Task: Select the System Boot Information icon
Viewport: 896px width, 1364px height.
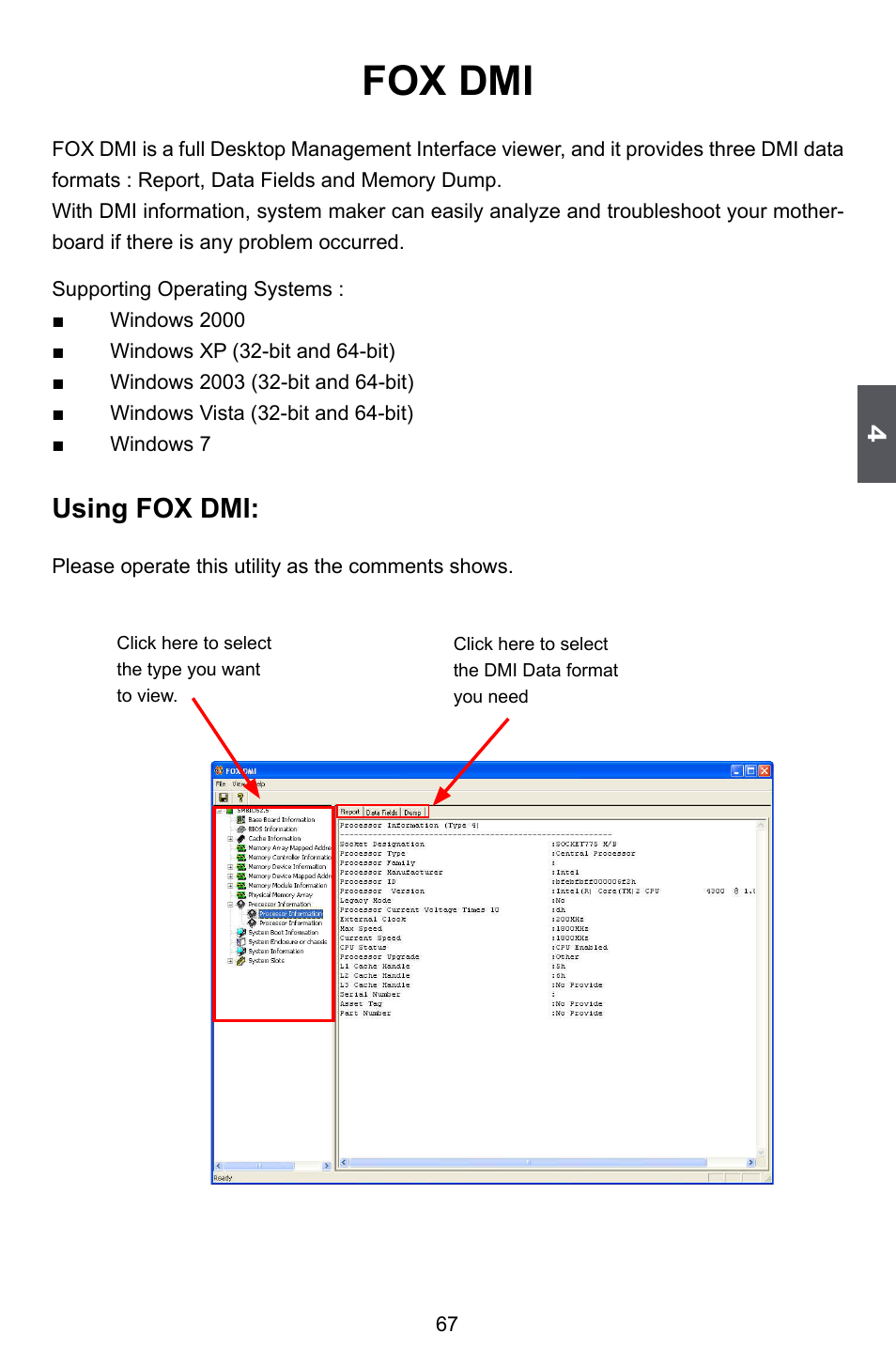Action: click(x=241, y=932)
